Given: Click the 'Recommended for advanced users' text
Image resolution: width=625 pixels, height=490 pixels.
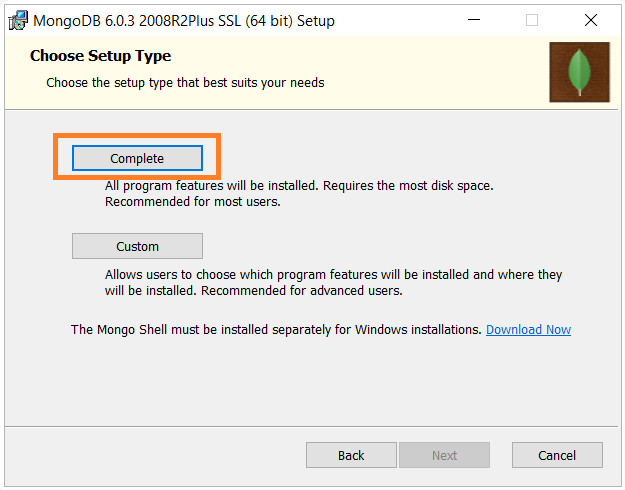Looking at the screenshot, I should (x=302, y=291).
